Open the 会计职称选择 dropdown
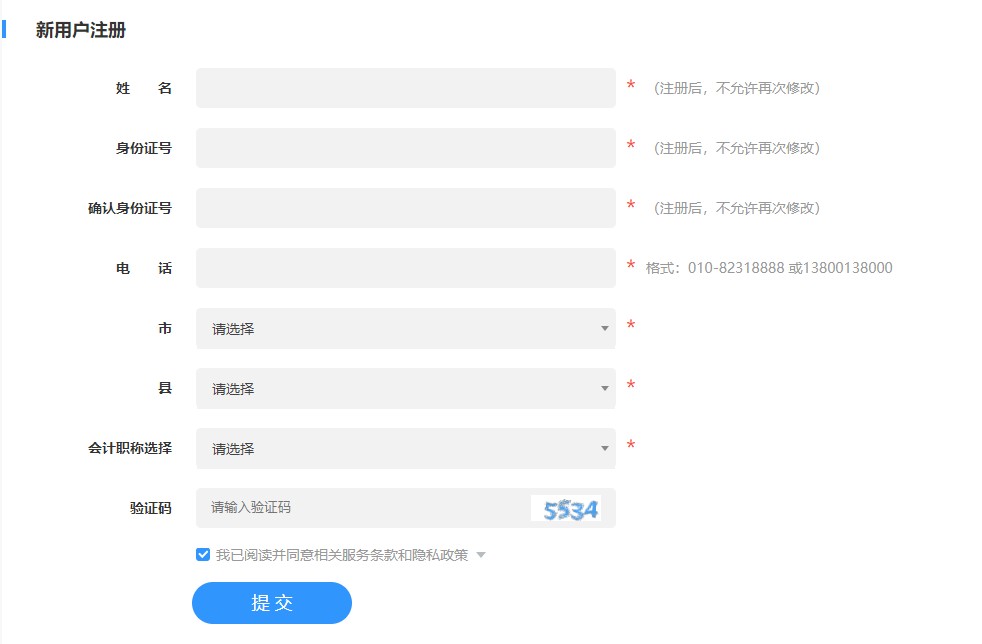982x644 pixels. (x=405, y=449)
